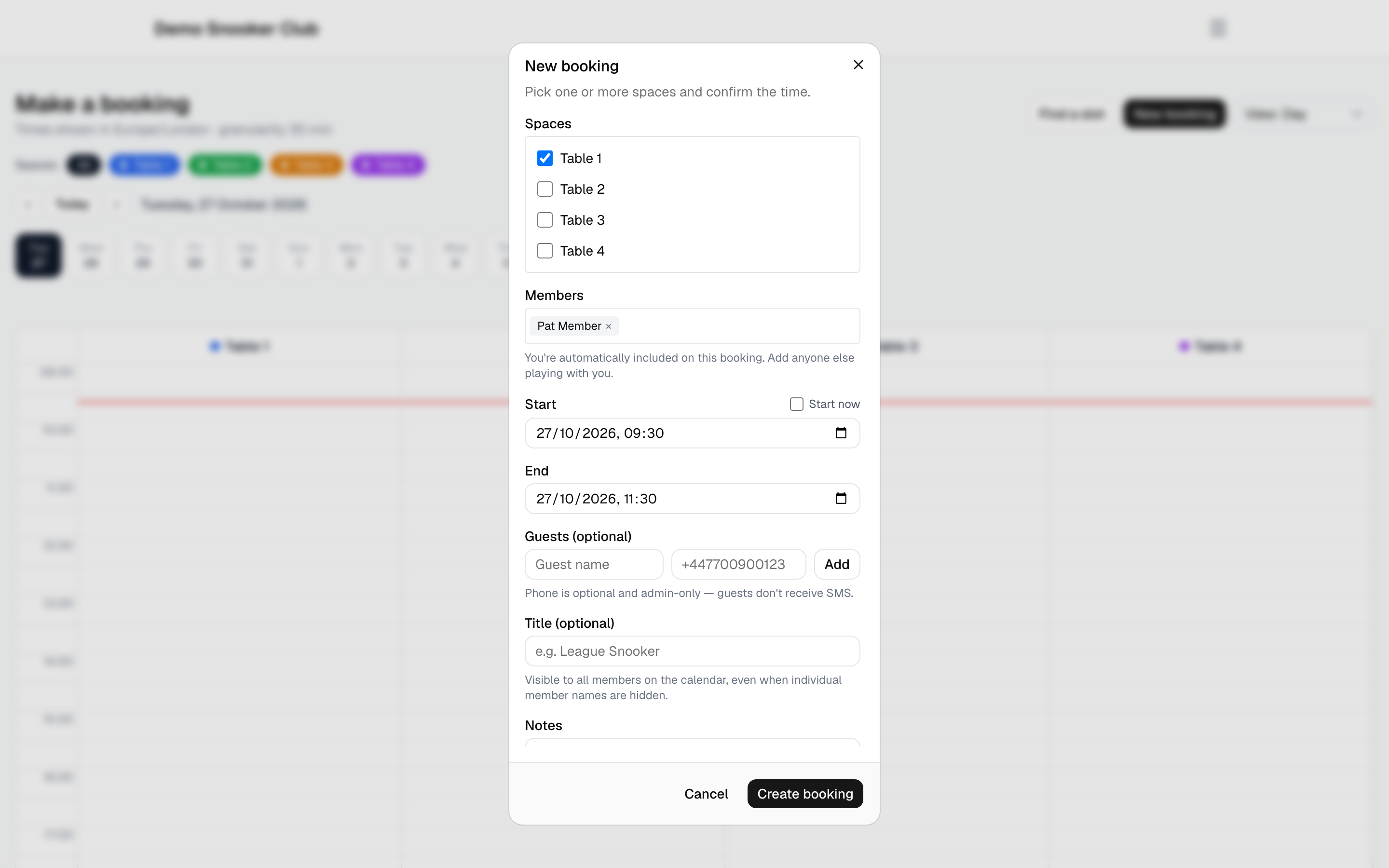The image size is (1389, 868).
Task: Open the Start date calendar picker icon
Action: (841, 433)
